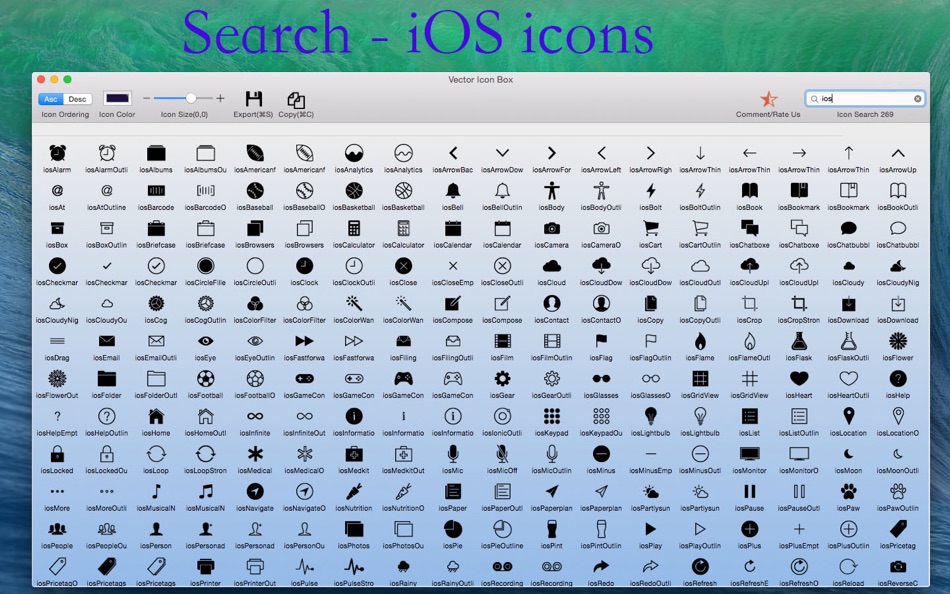The image size is (950, 594).
Task: Switch icon ordering to Desc
Action: click(x=77, y=99)
